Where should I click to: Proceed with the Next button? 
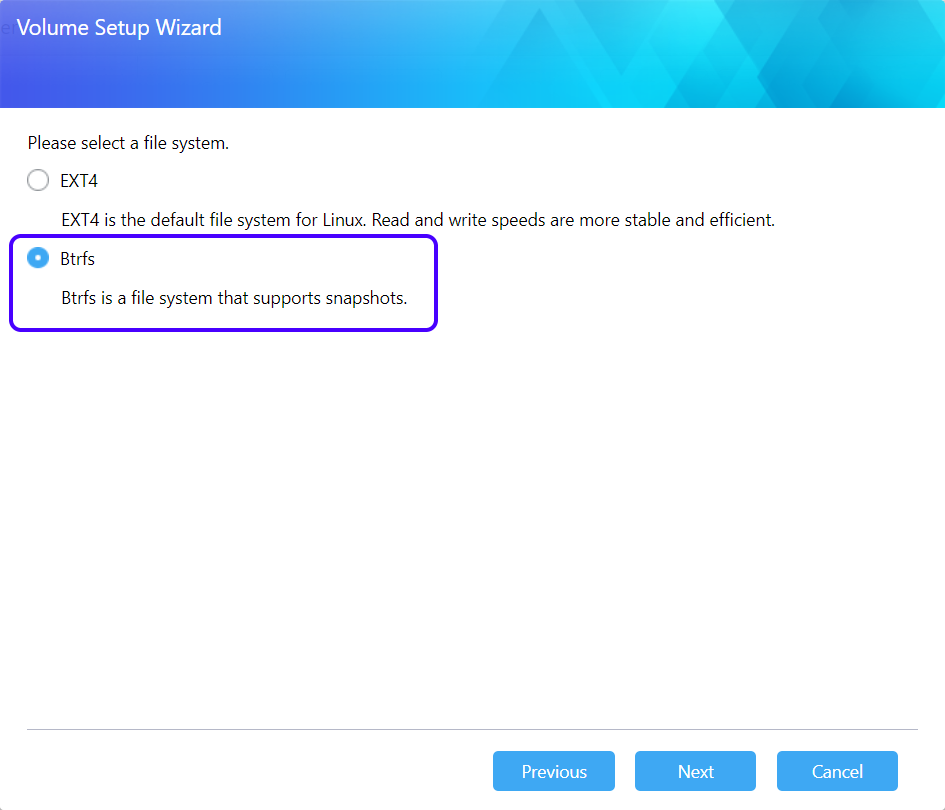tap(695, 771)
